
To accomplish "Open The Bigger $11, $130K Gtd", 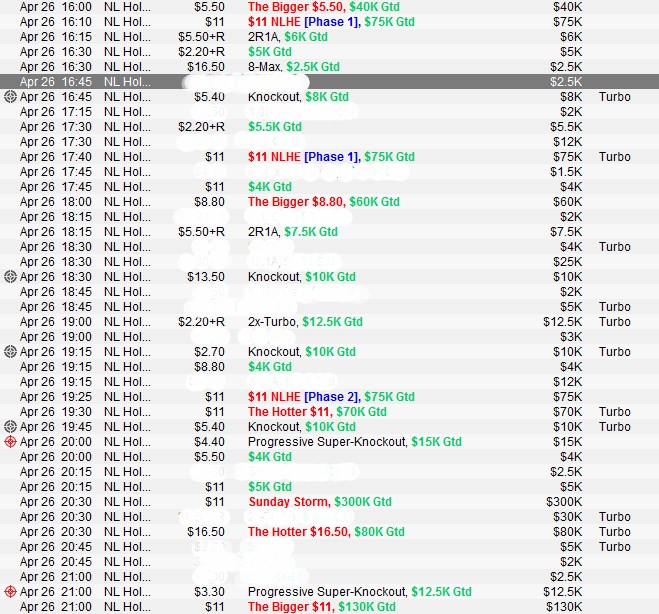I will click(322, 607).
